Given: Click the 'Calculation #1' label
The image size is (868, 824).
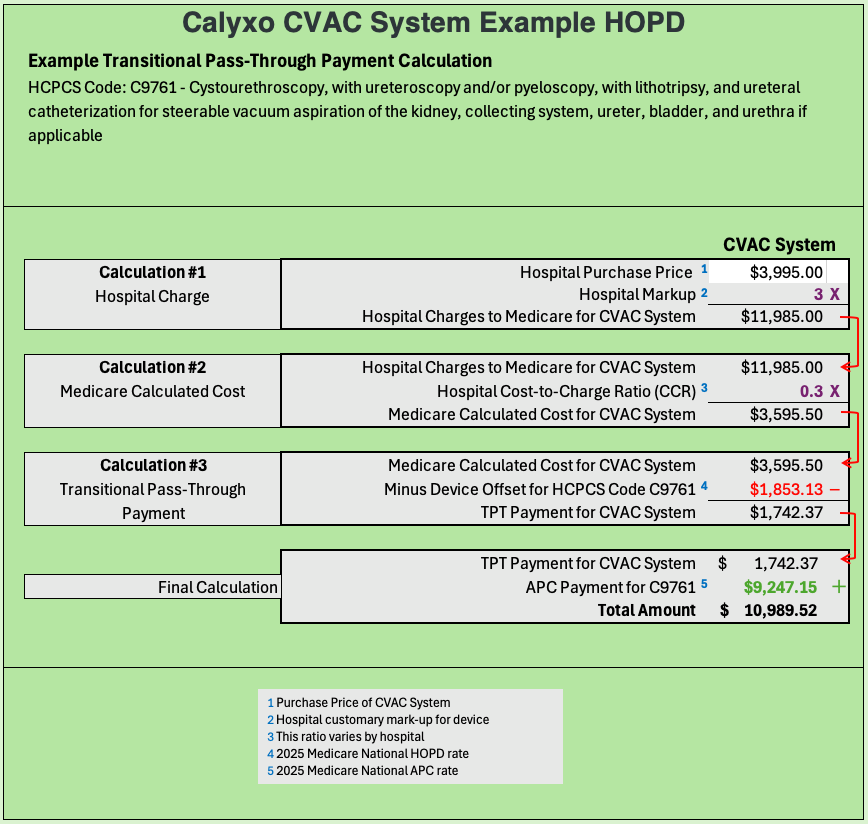Looking at the screenshot, I should coord(152,272).
